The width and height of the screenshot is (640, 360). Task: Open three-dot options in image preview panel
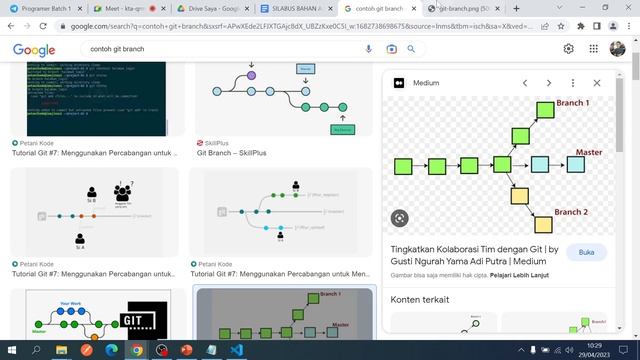[573, 83]
